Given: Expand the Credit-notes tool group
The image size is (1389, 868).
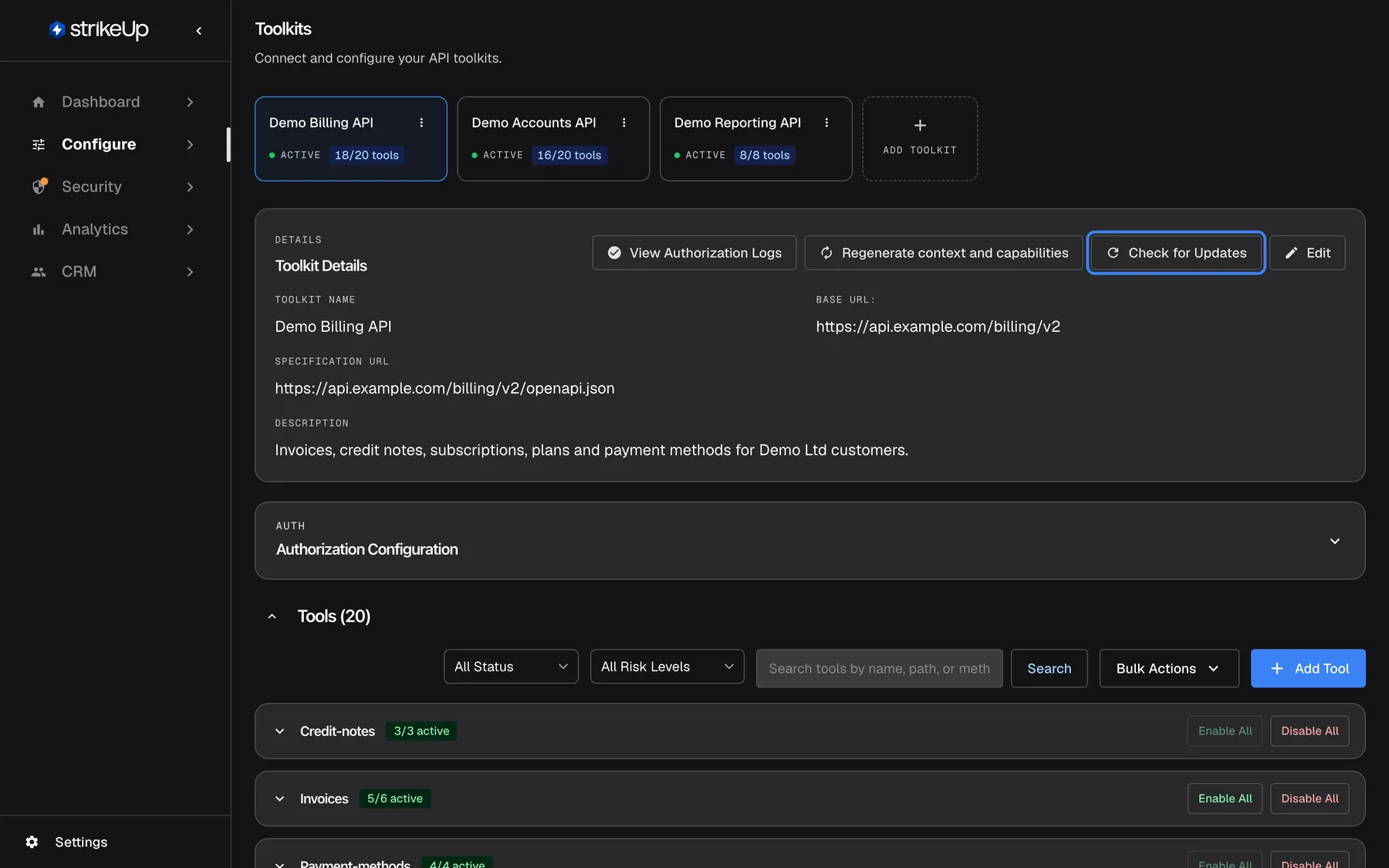Looking at the screenshot, I should pos(280,731).
